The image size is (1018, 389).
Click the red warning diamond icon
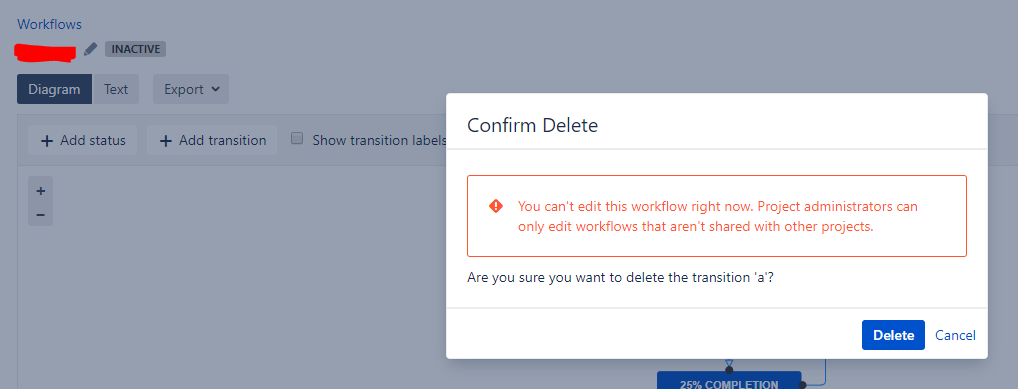tap(496, 206)
